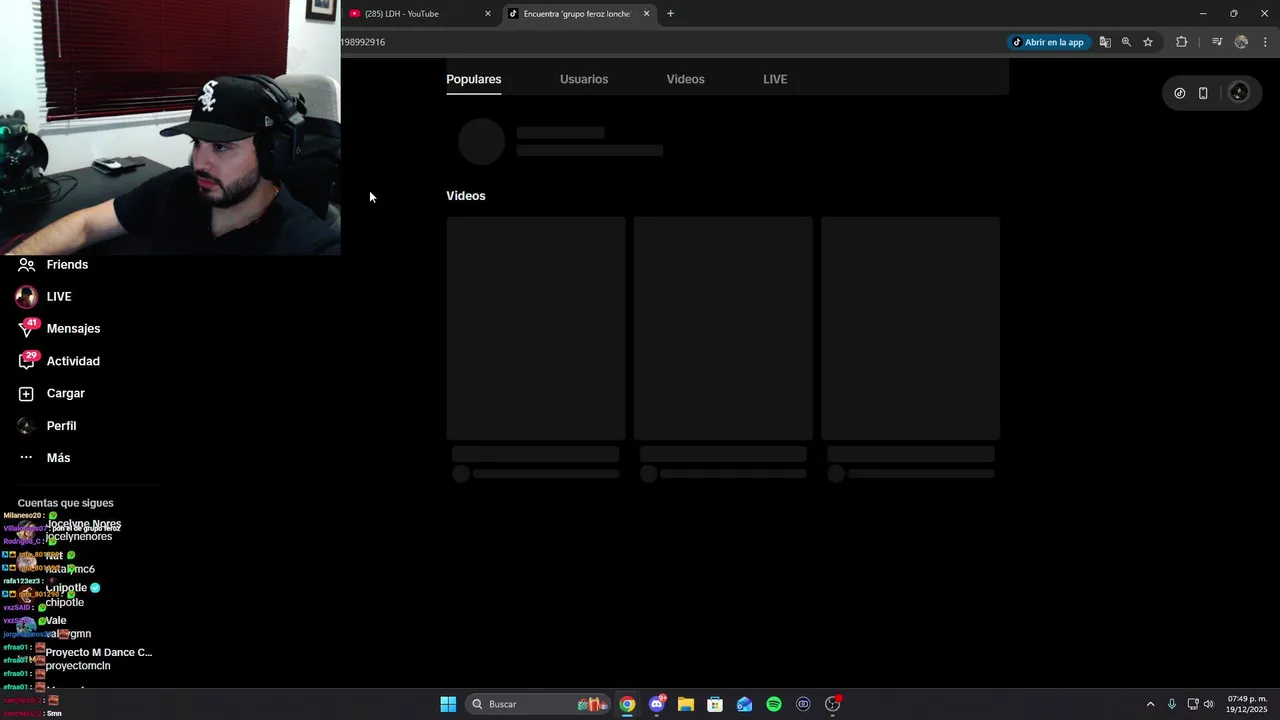Open the second loading video thumbnail
Screen dimensions: 1280x720
coord(723,328)
